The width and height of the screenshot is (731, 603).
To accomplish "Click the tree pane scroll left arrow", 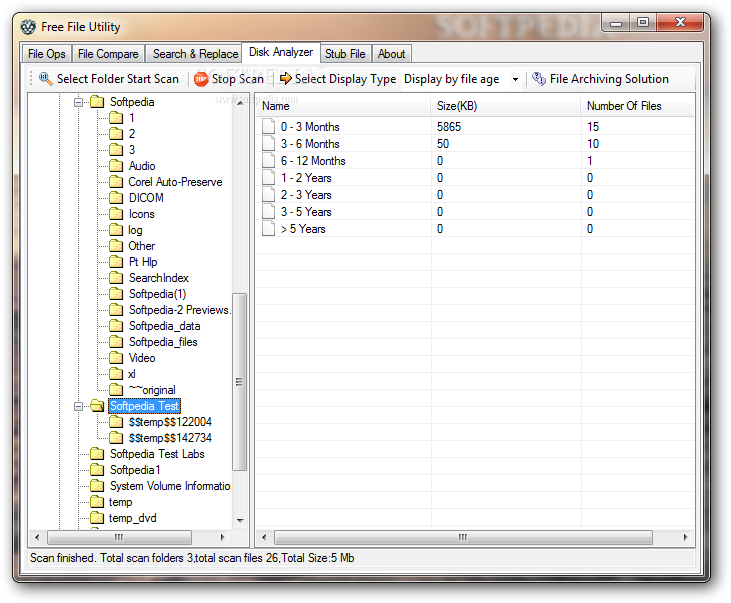I will [x=37, y=537].
